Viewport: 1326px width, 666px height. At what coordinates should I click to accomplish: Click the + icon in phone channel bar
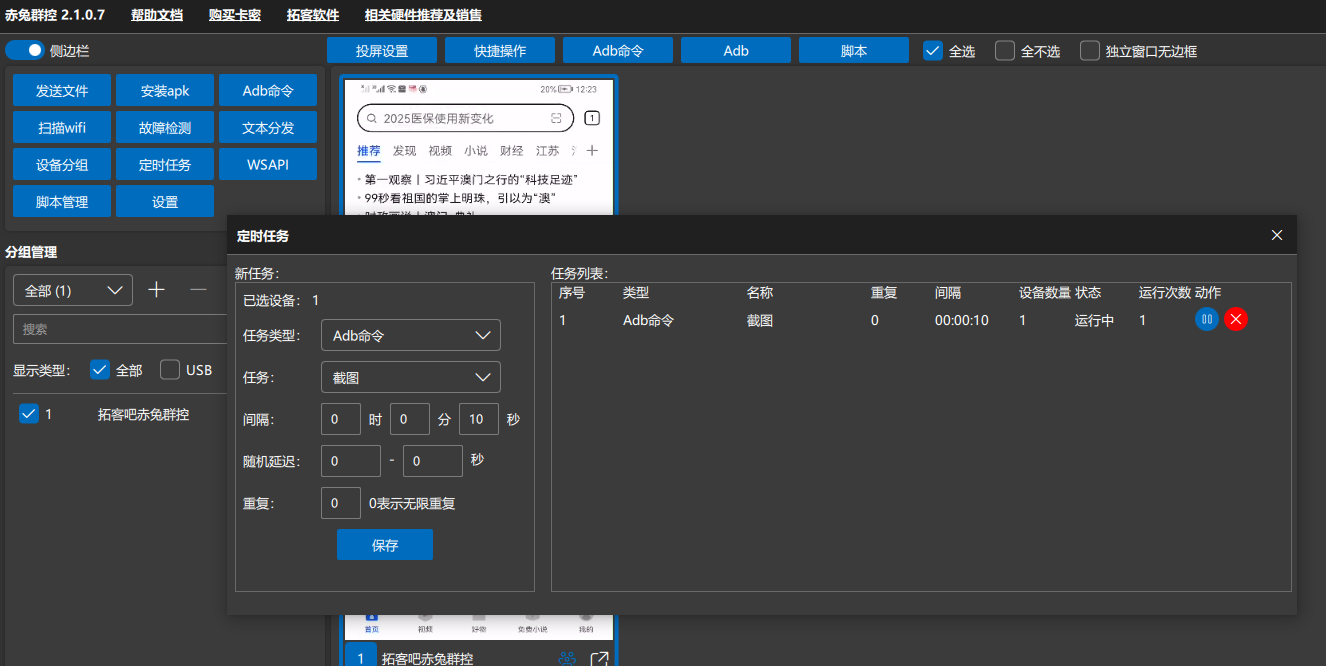click(x=592, y=150)
